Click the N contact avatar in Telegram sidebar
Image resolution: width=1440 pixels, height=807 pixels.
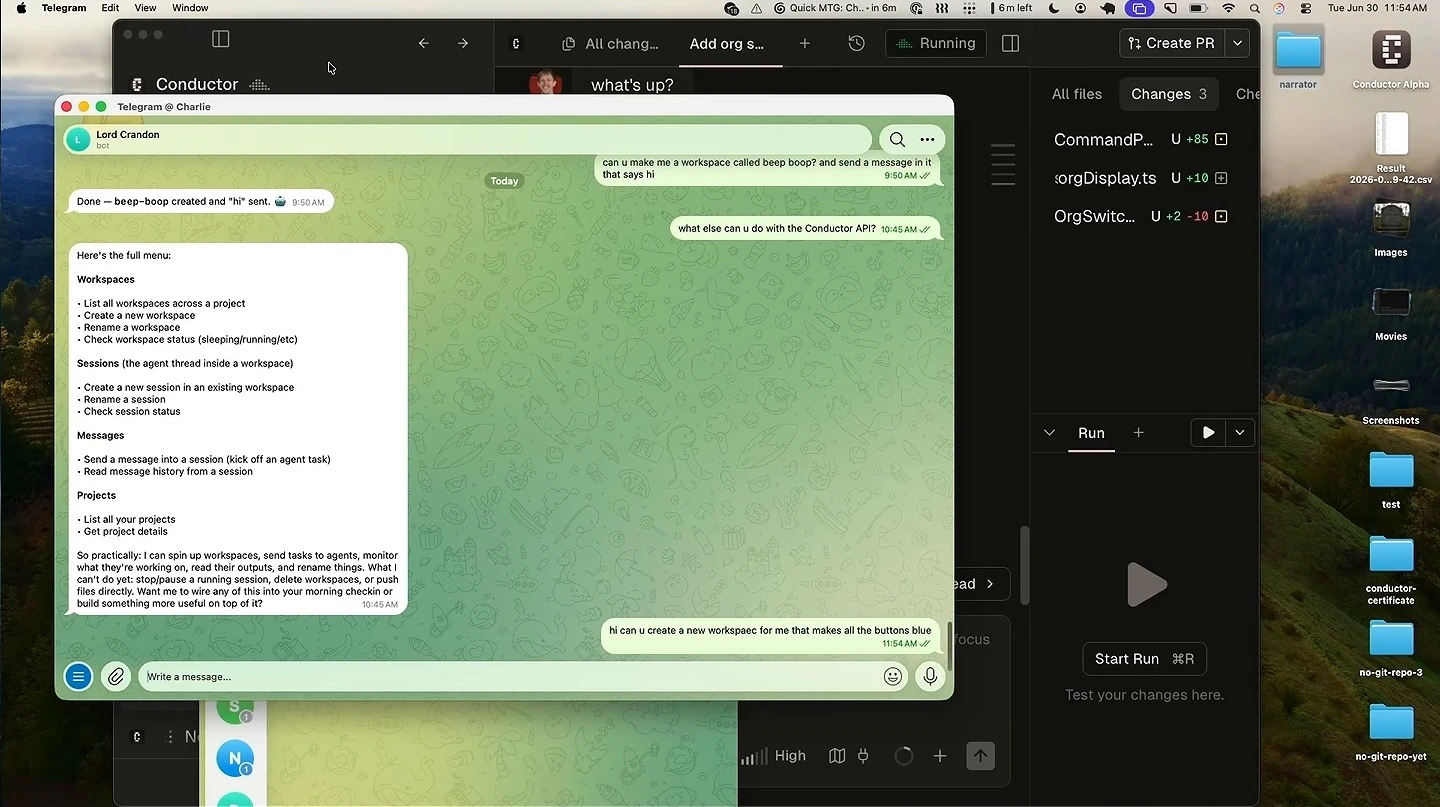(234, 759)
